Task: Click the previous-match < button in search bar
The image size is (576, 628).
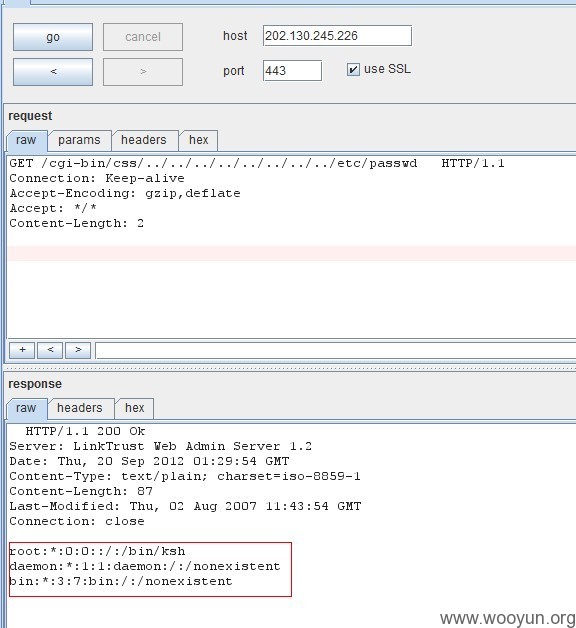Action: [x=50, y=350]
